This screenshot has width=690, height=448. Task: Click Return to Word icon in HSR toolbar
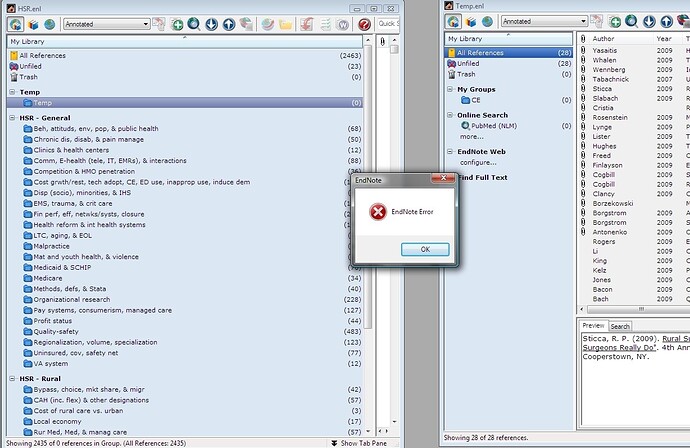(342, 24)
